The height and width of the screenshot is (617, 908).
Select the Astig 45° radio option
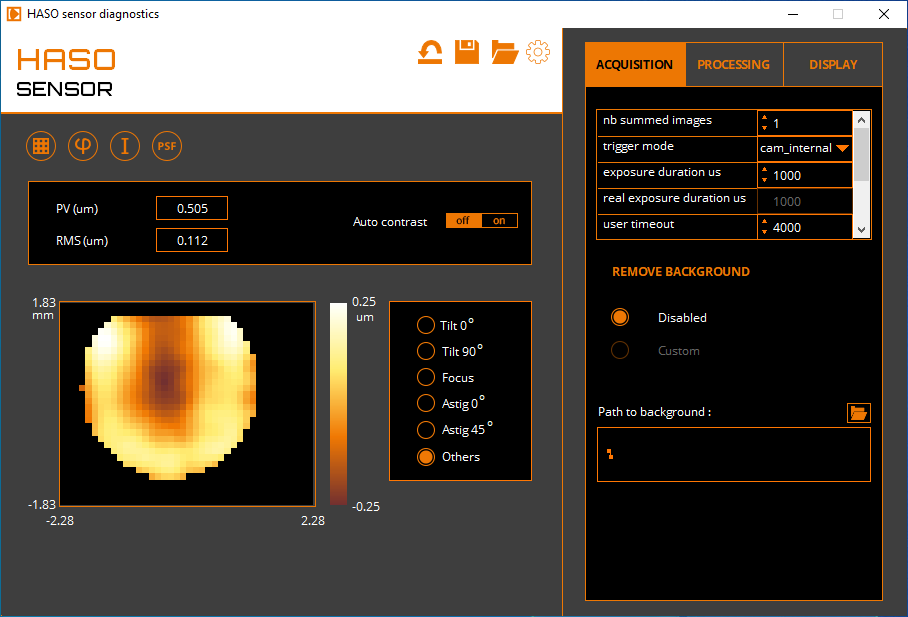pyautogui.click(x=425, y=430)
